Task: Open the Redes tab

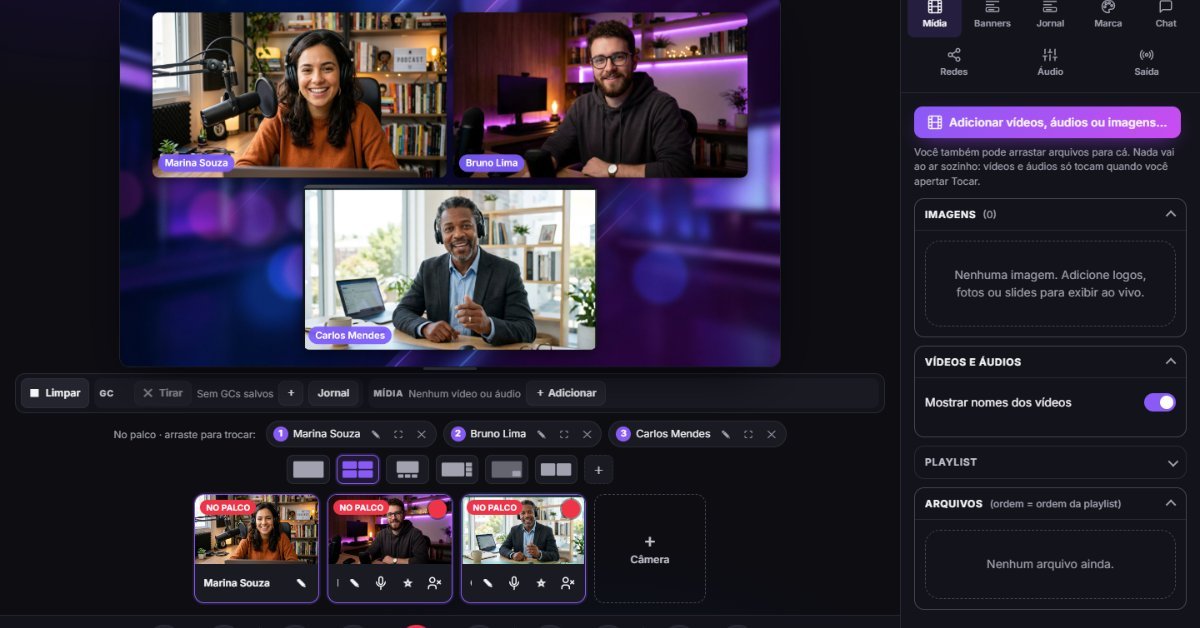Action: (953, 62)
